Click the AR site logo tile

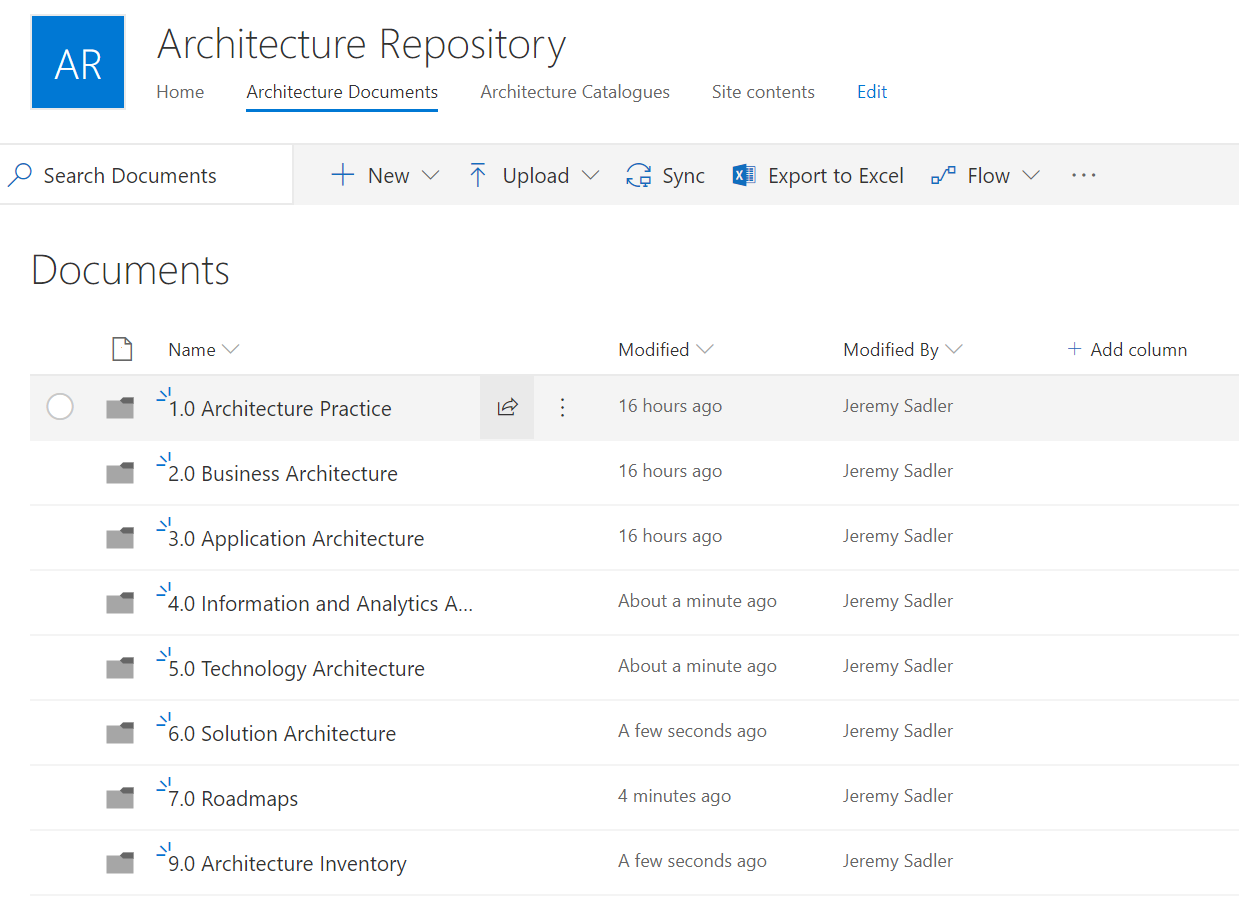click(78, 62)
